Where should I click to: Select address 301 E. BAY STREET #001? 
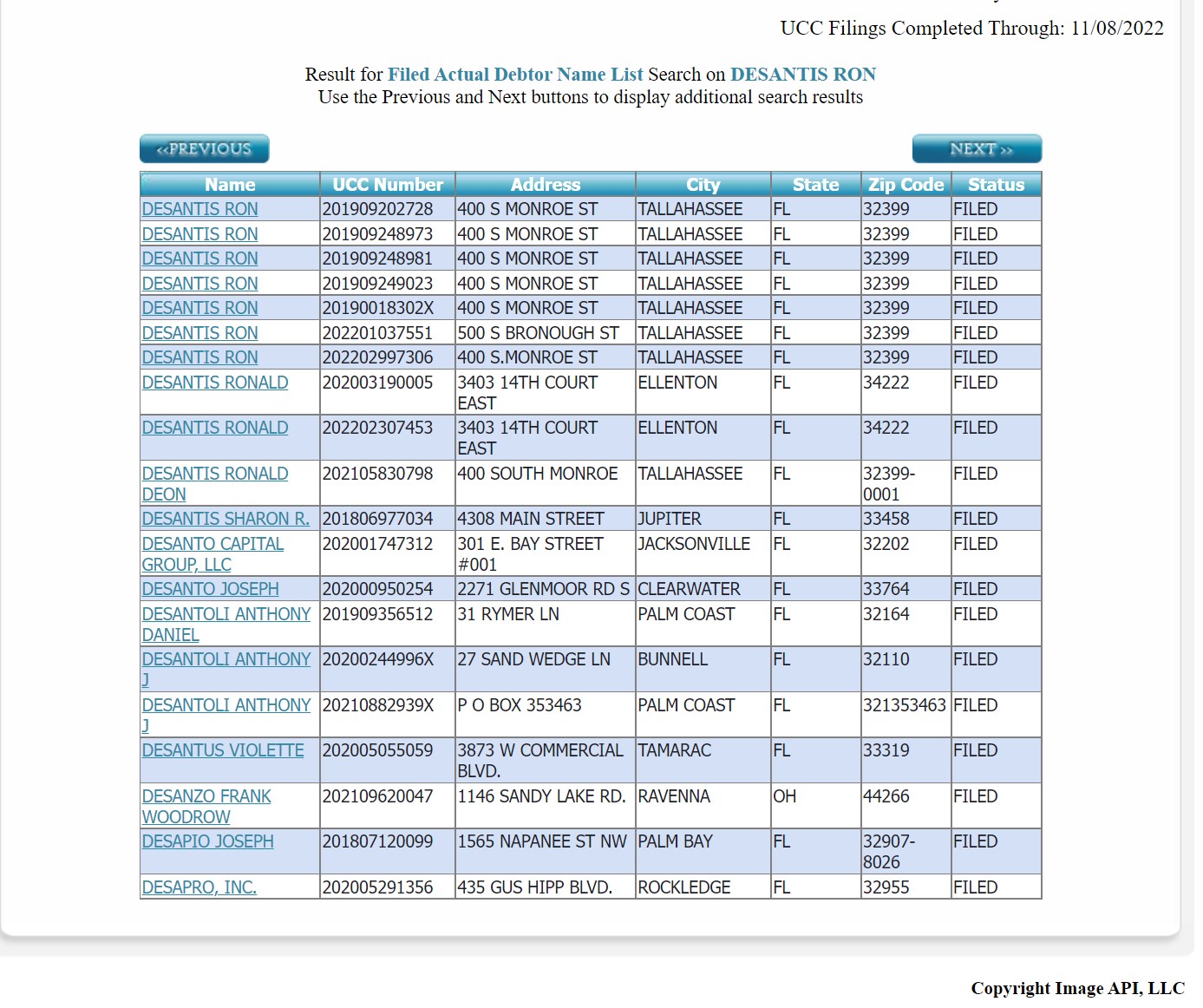(x=546, y=553)
